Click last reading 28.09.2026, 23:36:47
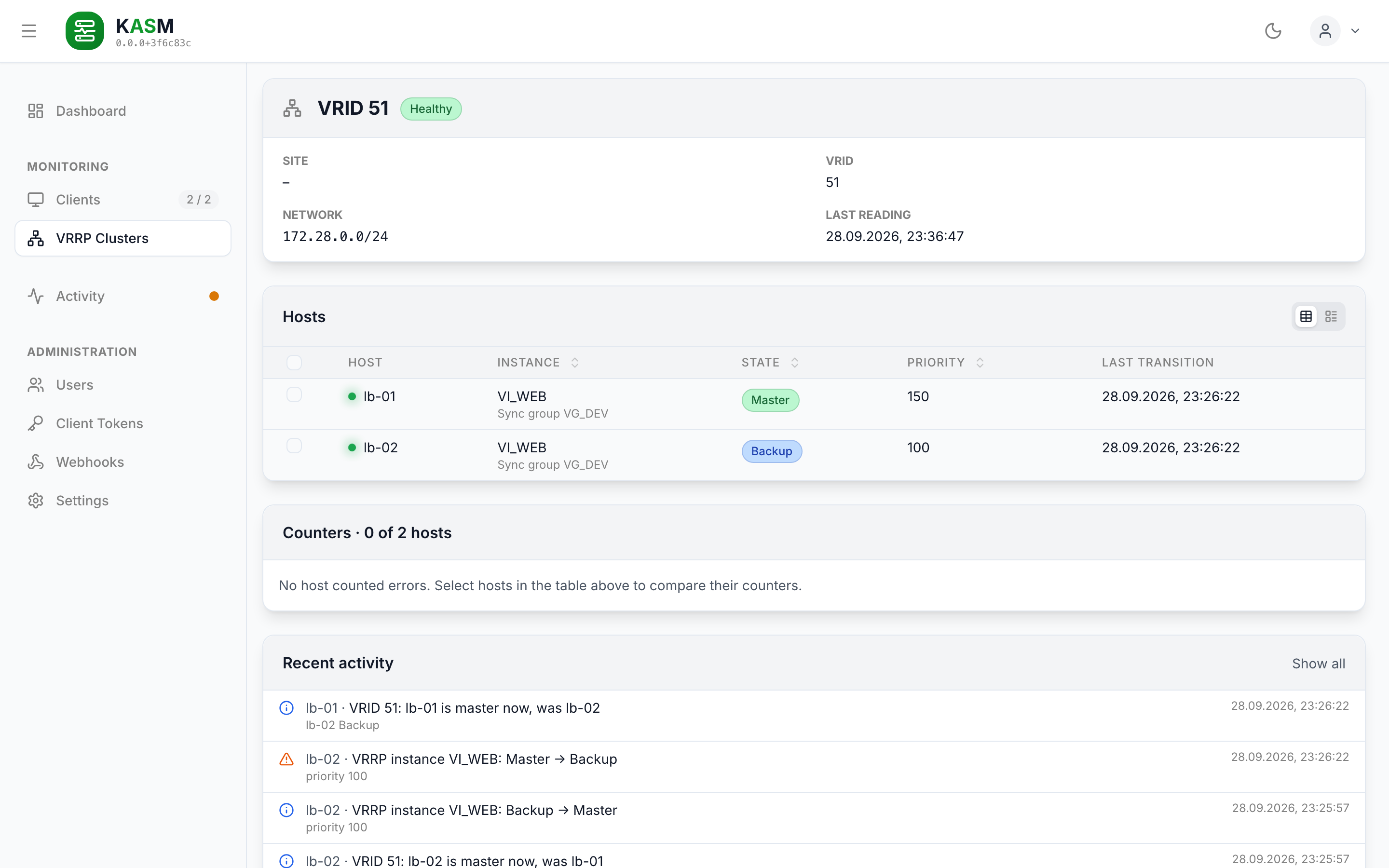 coord(894,236)
